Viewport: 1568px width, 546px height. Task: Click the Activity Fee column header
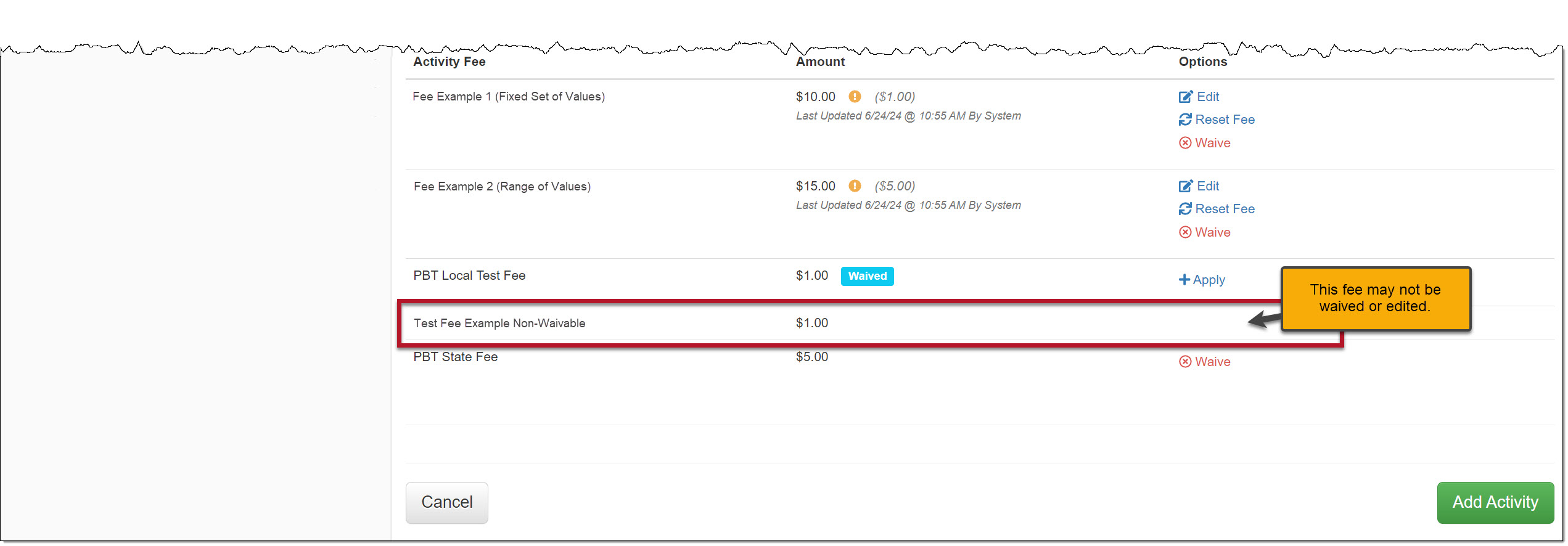pyautogui.click(x=449, y=62)
